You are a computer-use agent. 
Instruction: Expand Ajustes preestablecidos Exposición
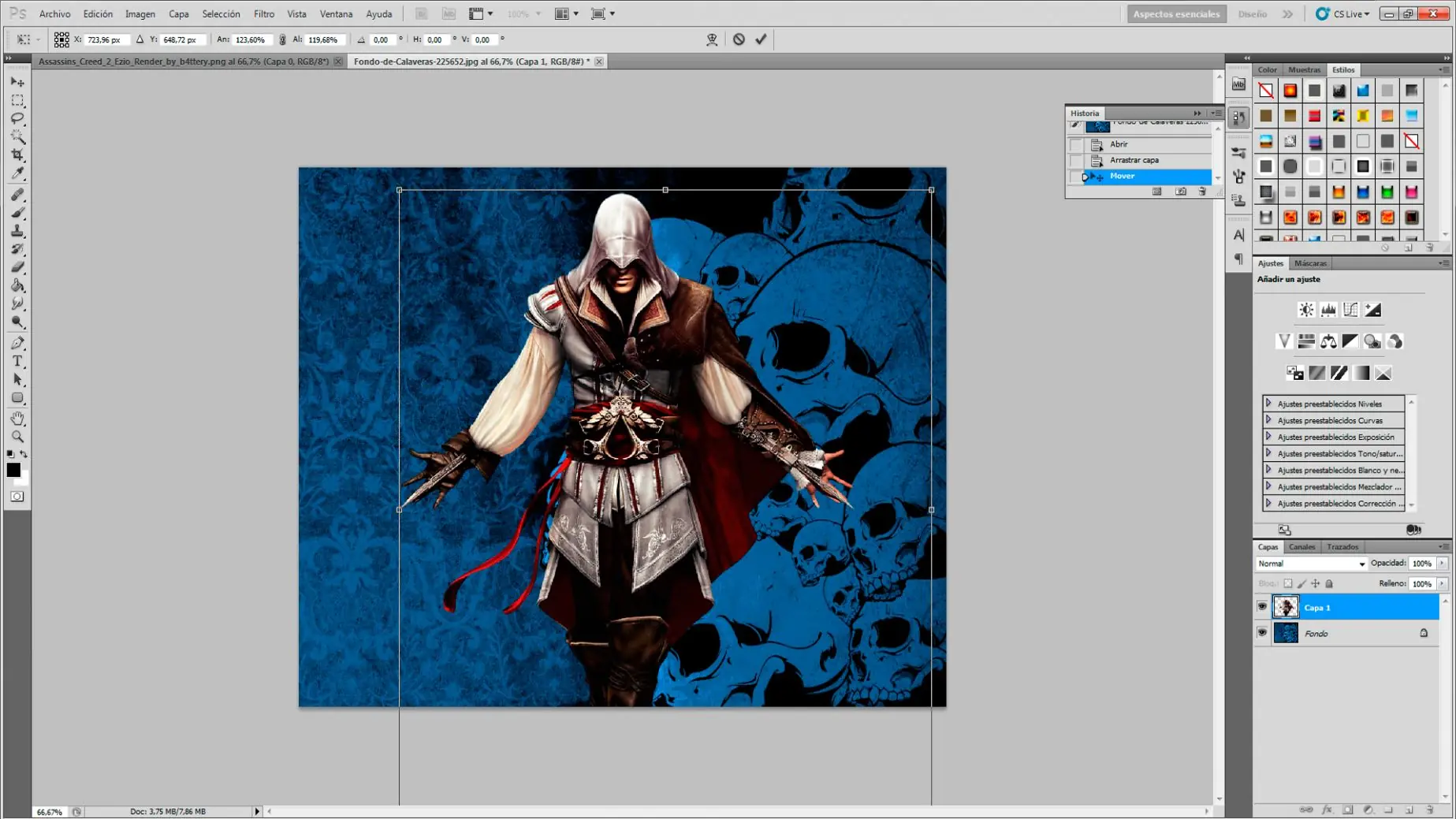point(1268,437)
